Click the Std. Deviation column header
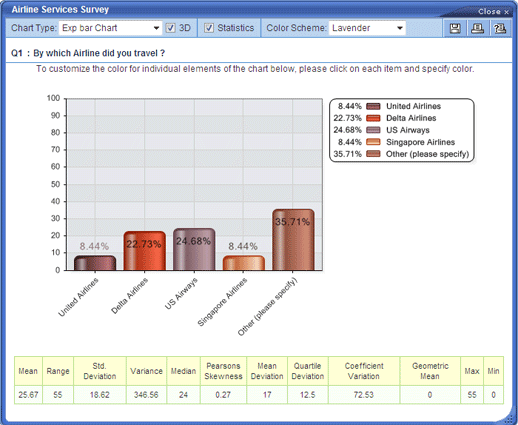This screenshot has width=518, height=425. 100,371
